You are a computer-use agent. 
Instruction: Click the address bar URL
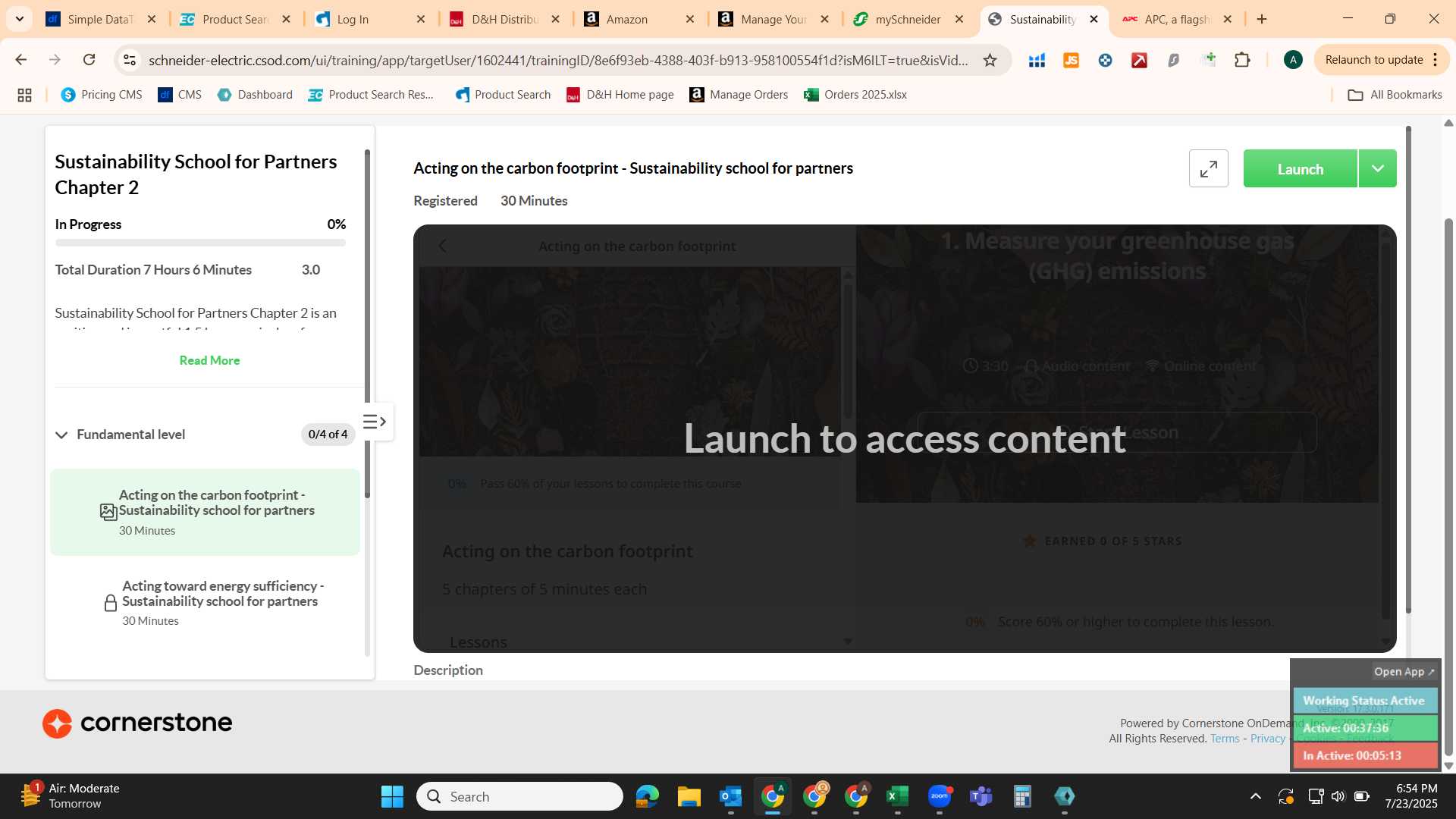tap(557, 60)
